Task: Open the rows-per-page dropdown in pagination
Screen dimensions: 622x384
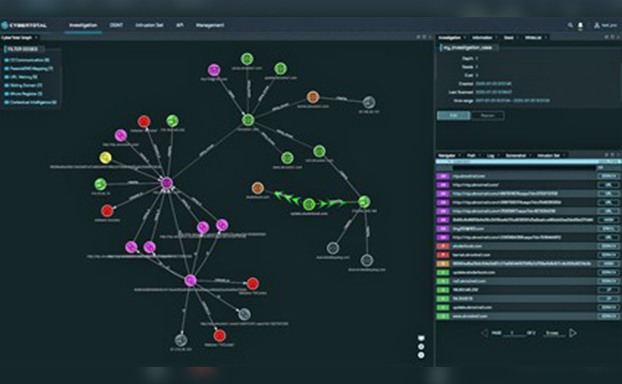Action: click(555, 333)
